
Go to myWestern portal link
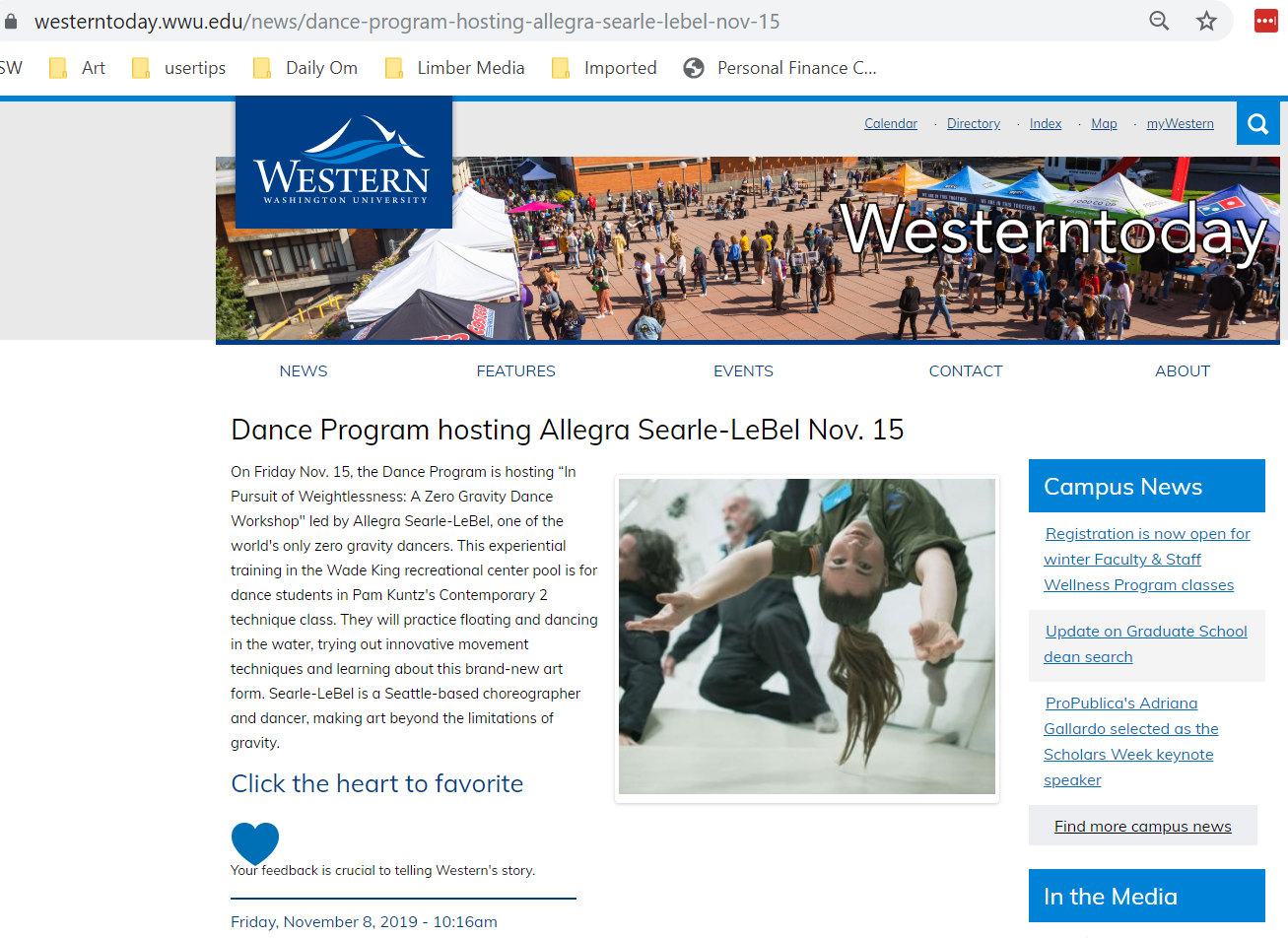(x=1181, y=123)
